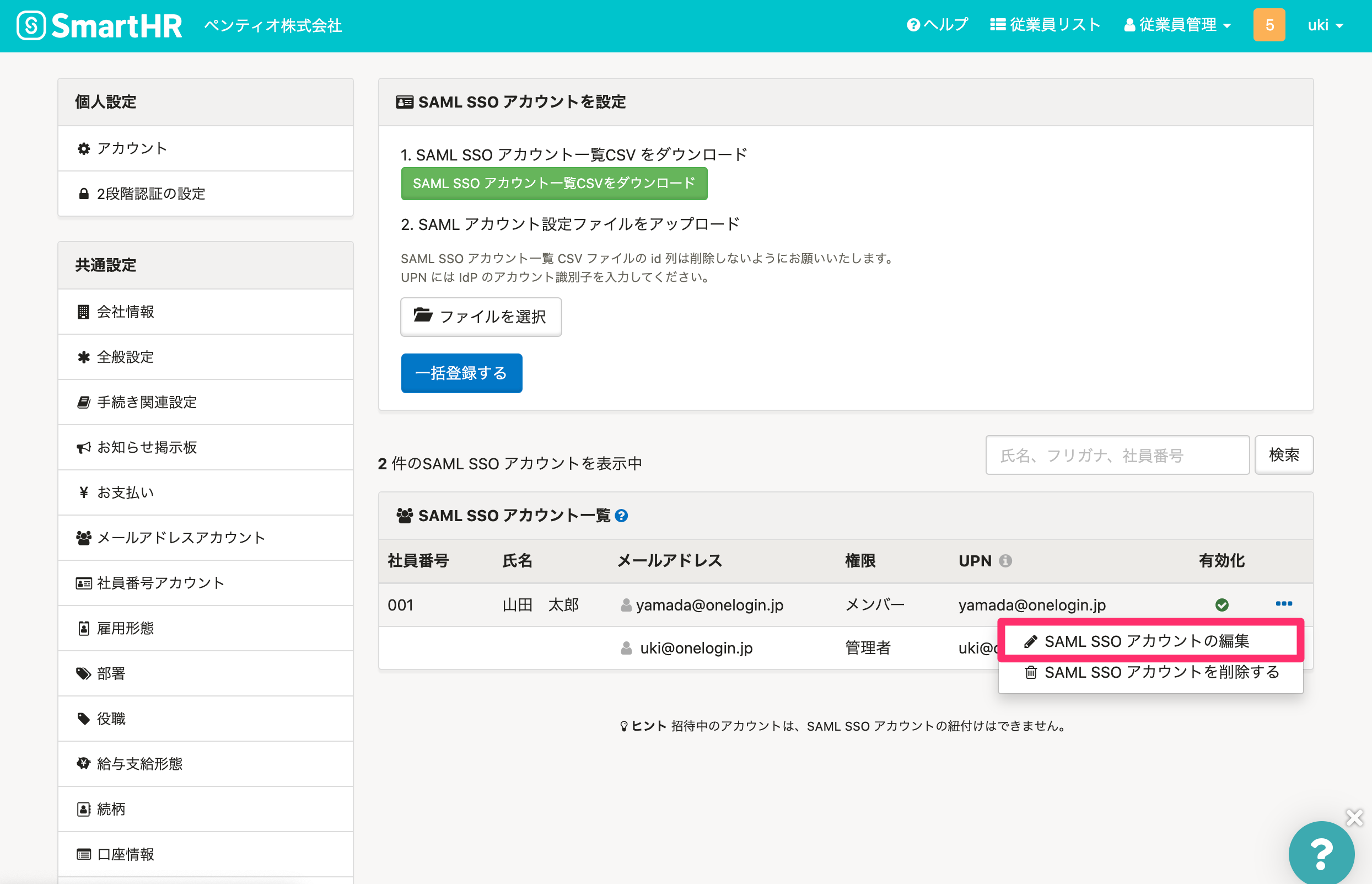Image resolution: width=1372 pixels, height=884 pixels.
Task: Close the help widget with X
Action: [x=1354, y=817]
